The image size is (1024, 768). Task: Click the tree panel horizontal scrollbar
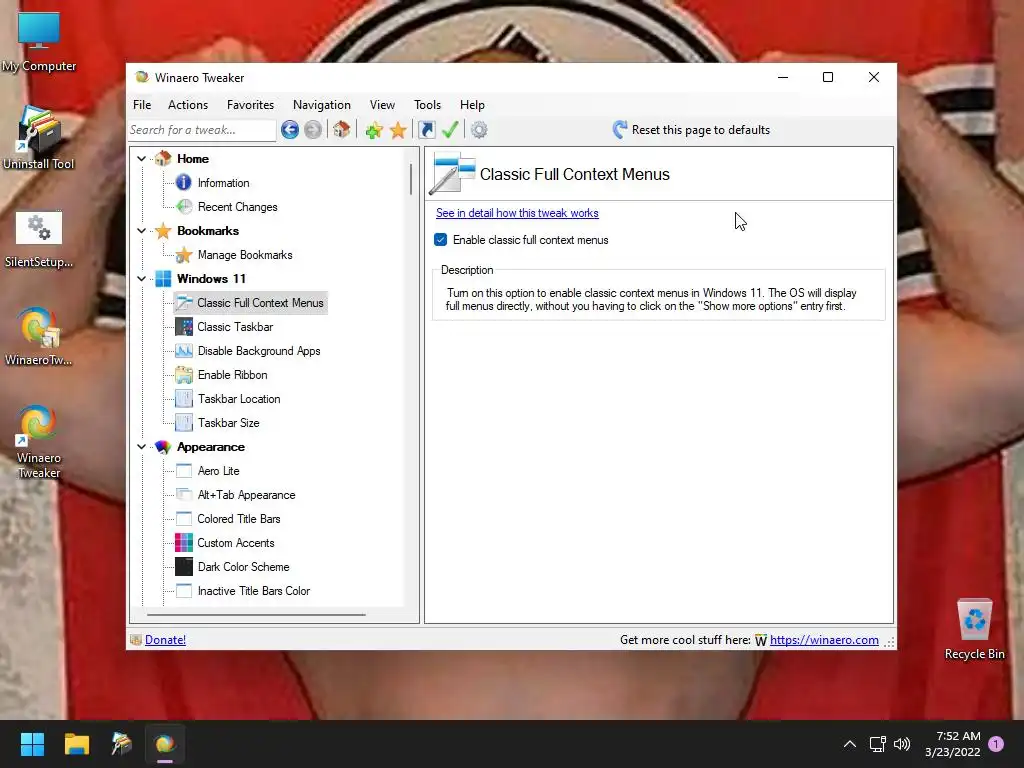point(256,615)
